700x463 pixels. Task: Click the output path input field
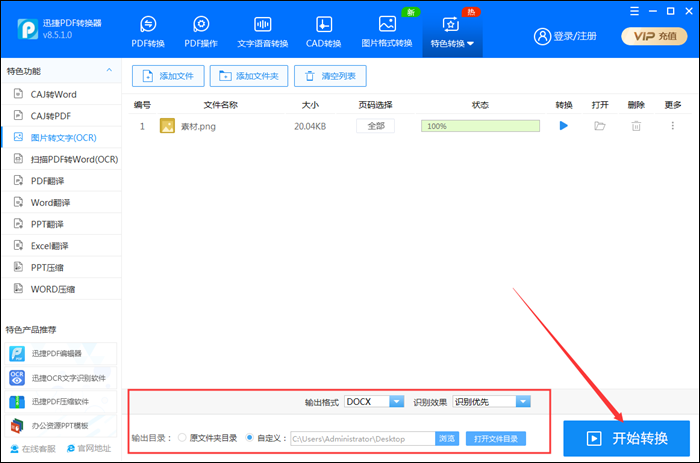coord(361,438)
